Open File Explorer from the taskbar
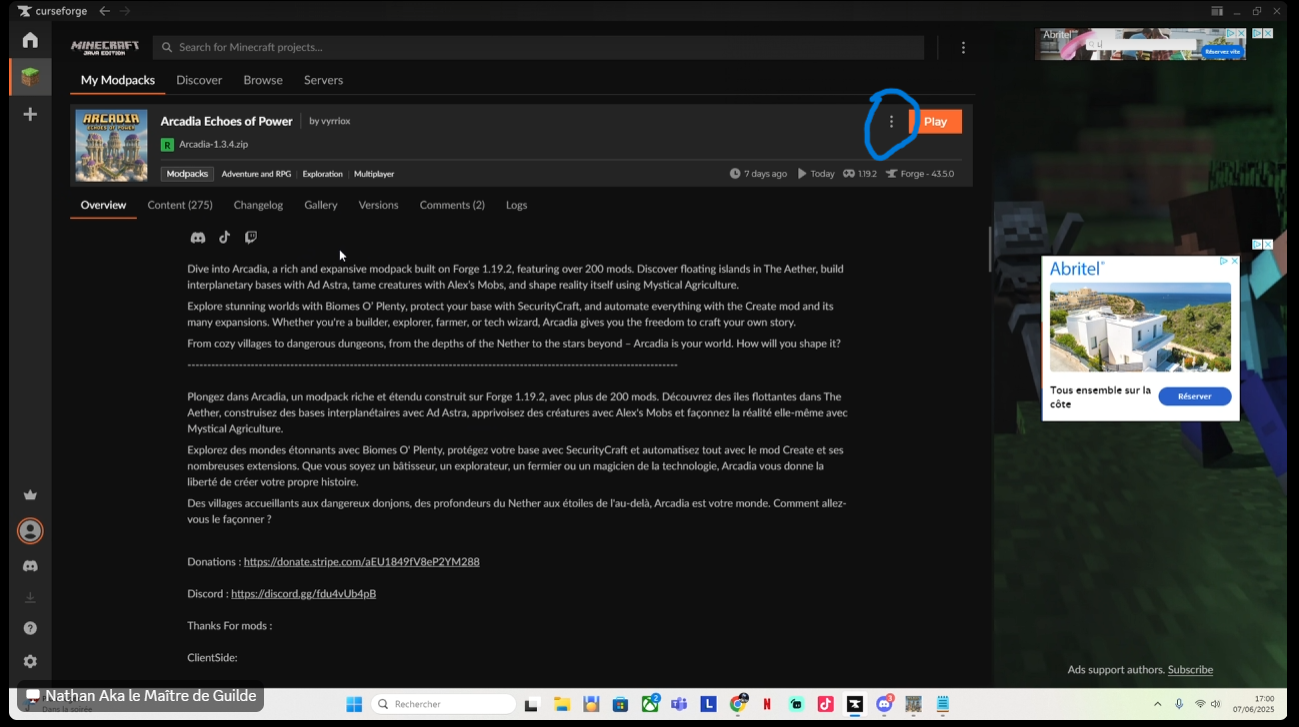Viewport: 1299px width, 727px height. click(562, 704)
